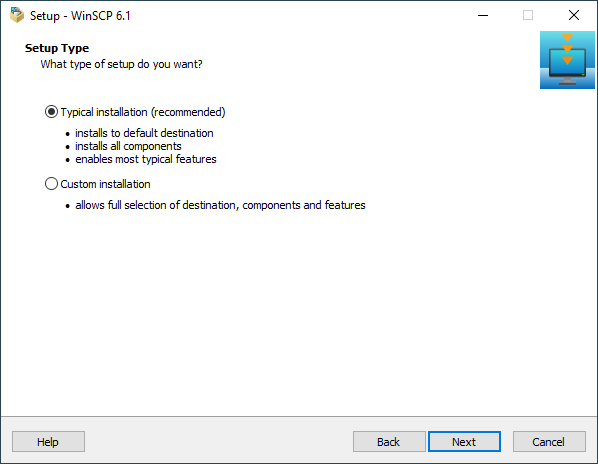Screen dimensions: 598x464
Task: Click the Next button
Action: click(x=464, y=442)
